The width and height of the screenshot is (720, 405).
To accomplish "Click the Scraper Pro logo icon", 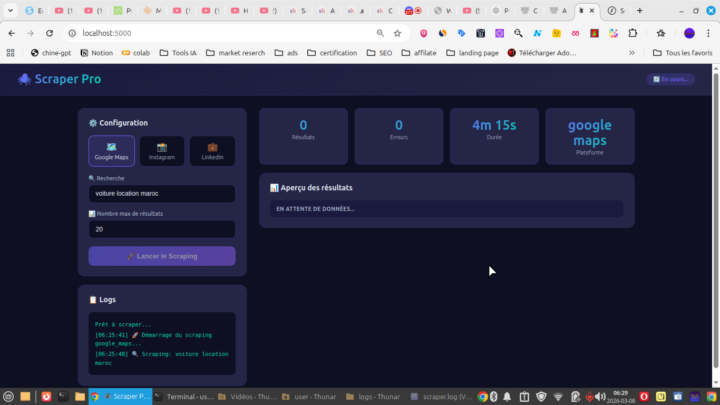I will 24,79.
